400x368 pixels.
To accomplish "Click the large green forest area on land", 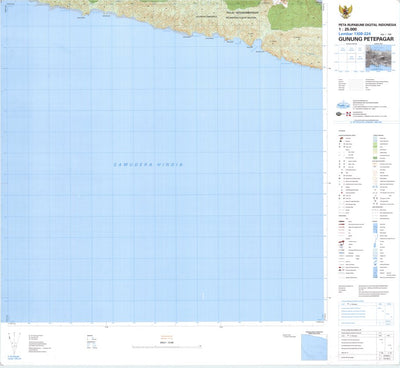I will click(x=294, y=16).
